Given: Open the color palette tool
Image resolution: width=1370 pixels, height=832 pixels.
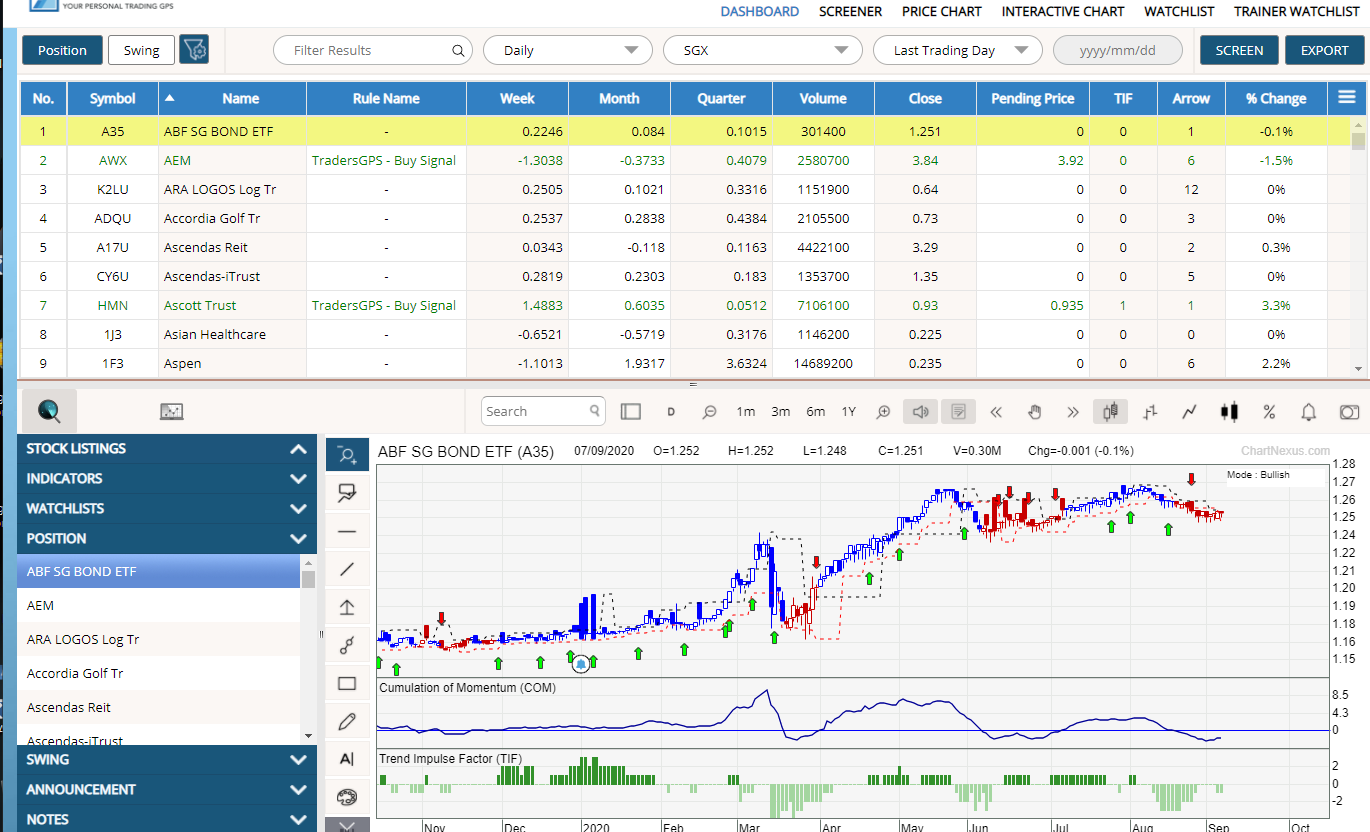Looking at the screenshot, I should 347,797.
